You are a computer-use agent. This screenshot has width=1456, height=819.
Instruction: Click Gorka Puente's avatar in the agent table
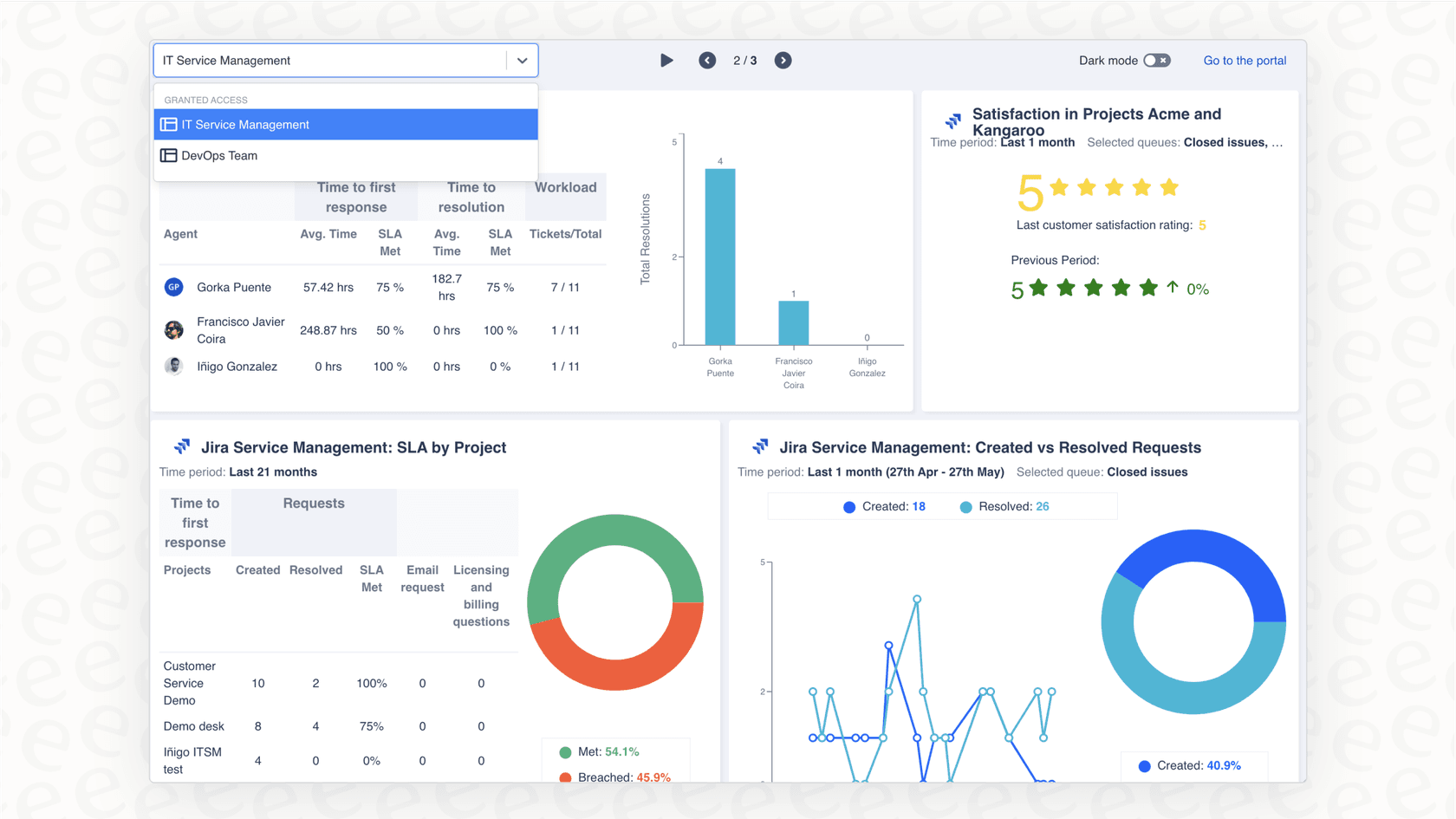[x=173, y=287]
